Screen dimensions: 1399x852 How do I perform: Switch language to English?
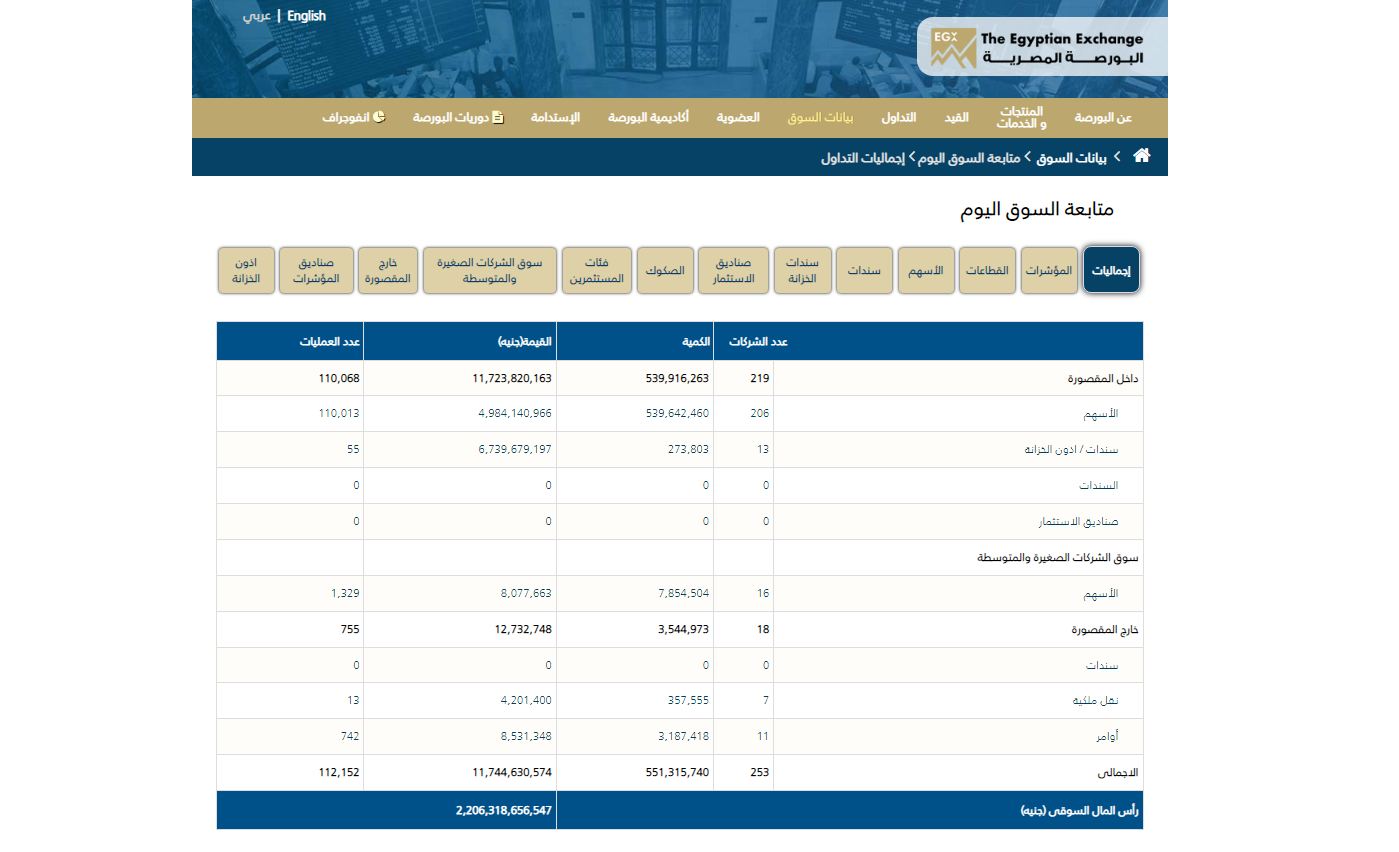(x=306, y=16)
